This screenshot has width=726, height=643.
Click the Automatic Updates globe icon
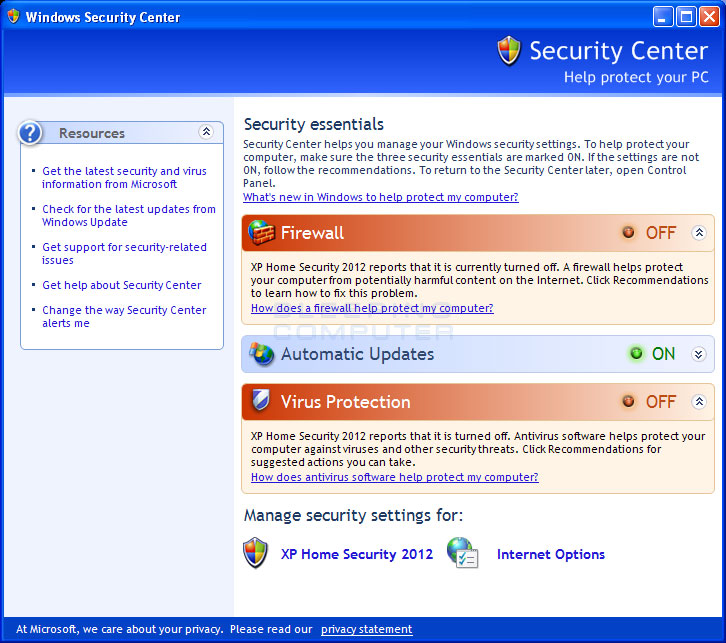click(x=262, y=354)
